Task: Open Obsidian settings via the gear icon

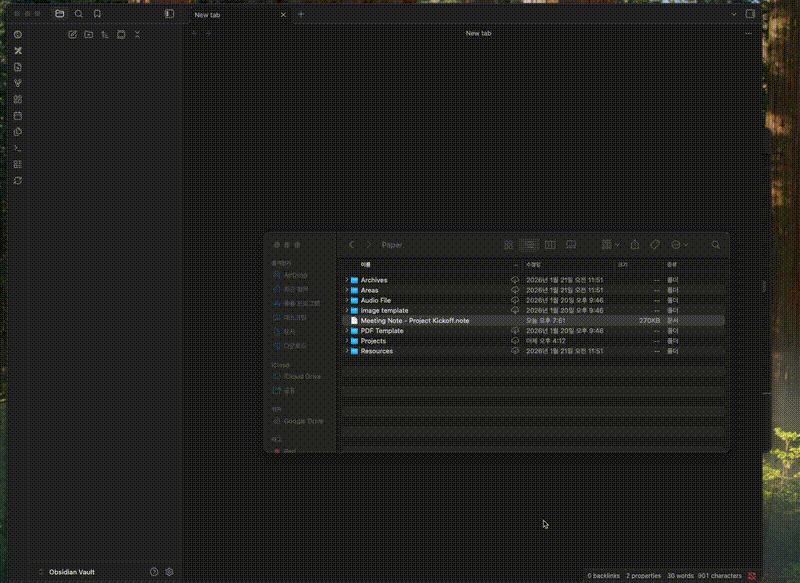Action: point(169,571)
